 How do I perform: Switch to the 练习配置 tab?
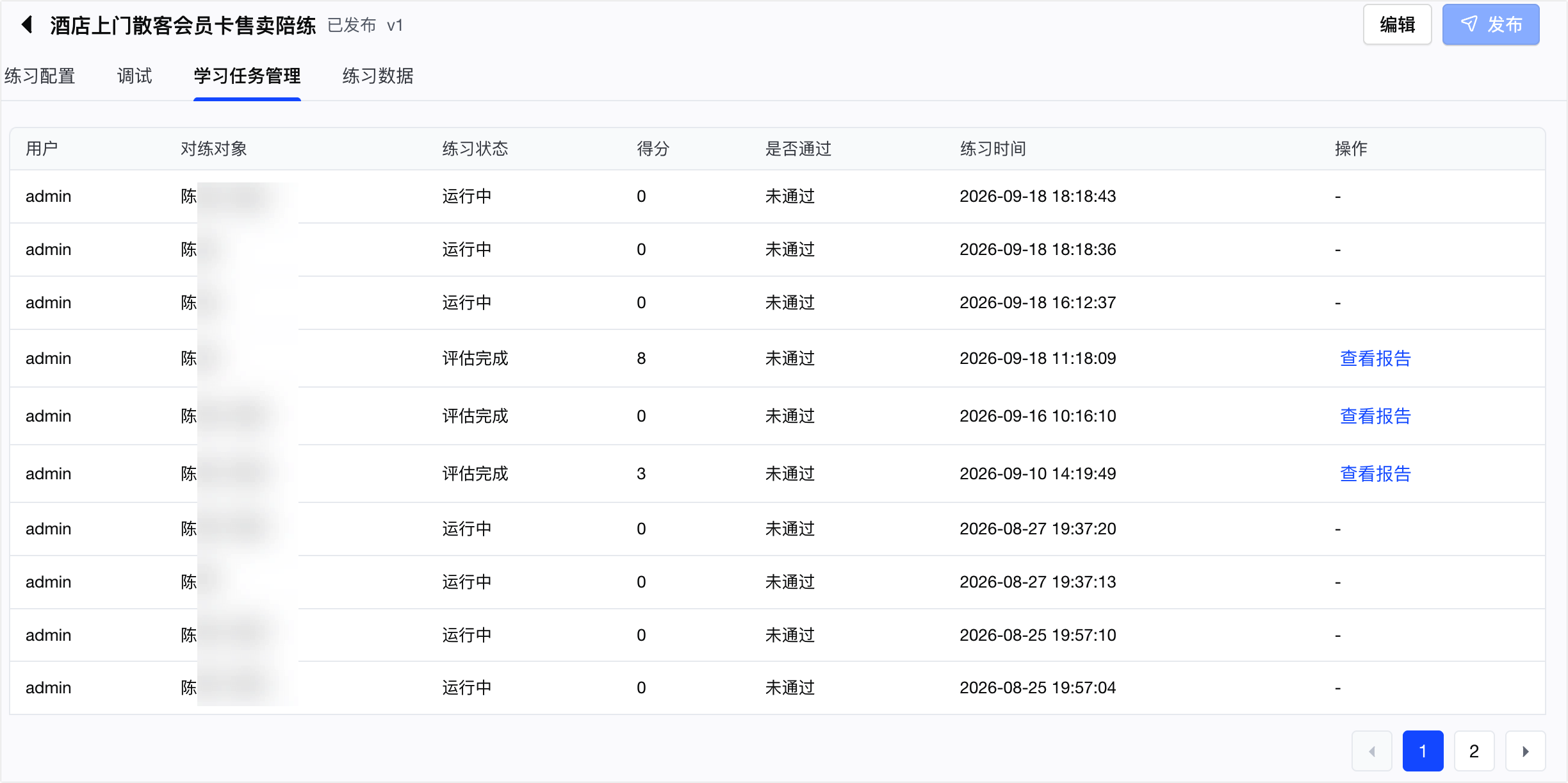tap(40, 76)
